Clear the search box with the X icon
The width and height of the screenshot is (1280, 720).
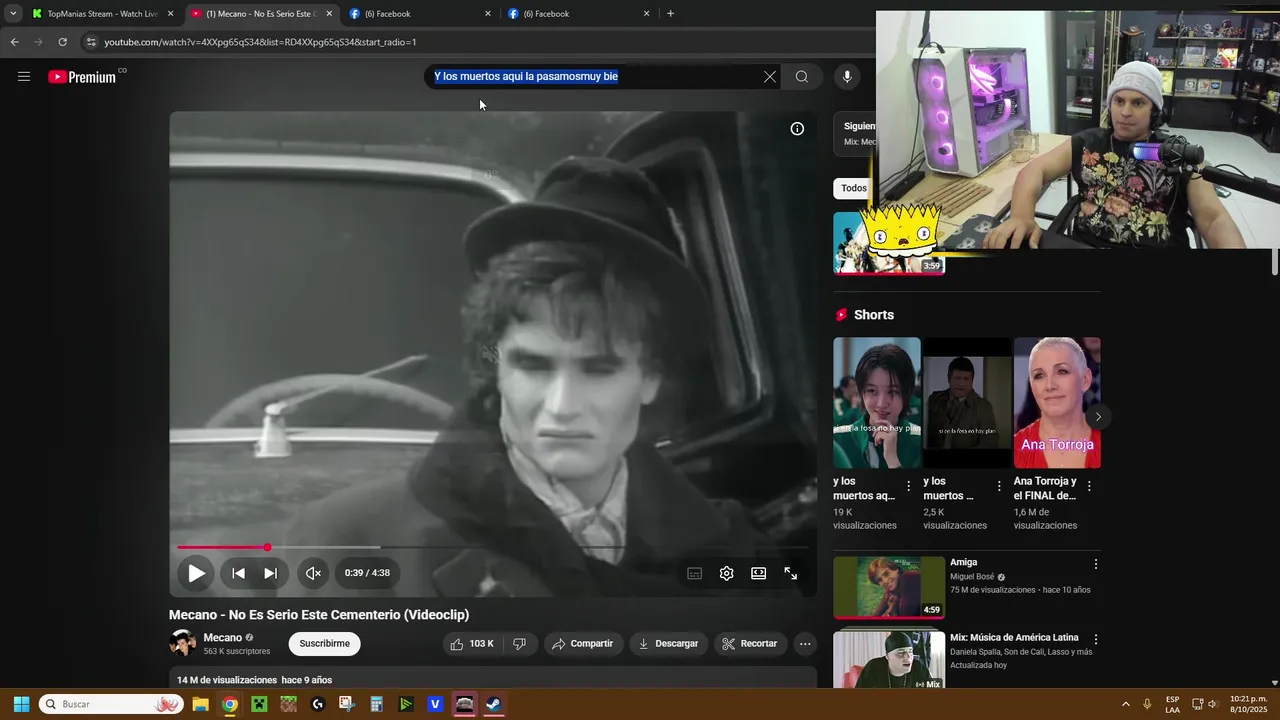click(769, 77)
